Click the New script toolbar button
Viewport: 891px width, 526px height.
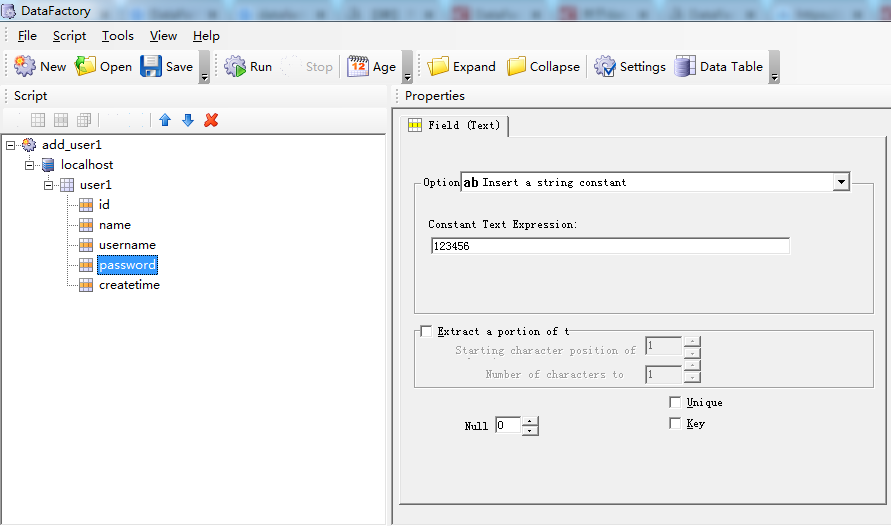pyautogui.click(x=40, y=66)
